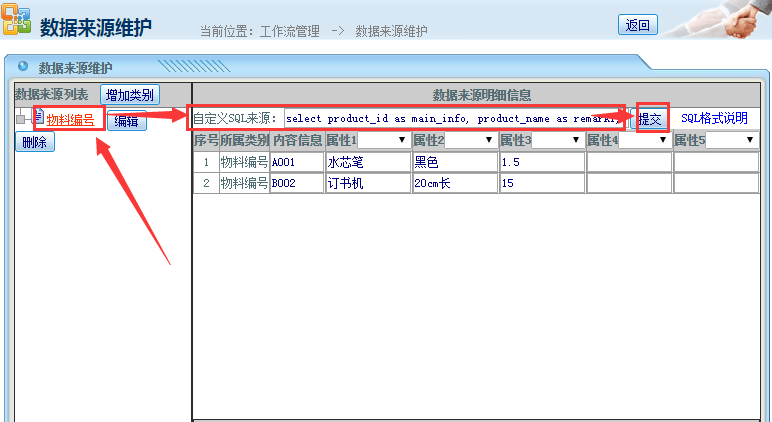Click the 订书机 attribute field
The height and width of the screenshot is (422, 772).
pyautogui.click(x=367, y=183)
